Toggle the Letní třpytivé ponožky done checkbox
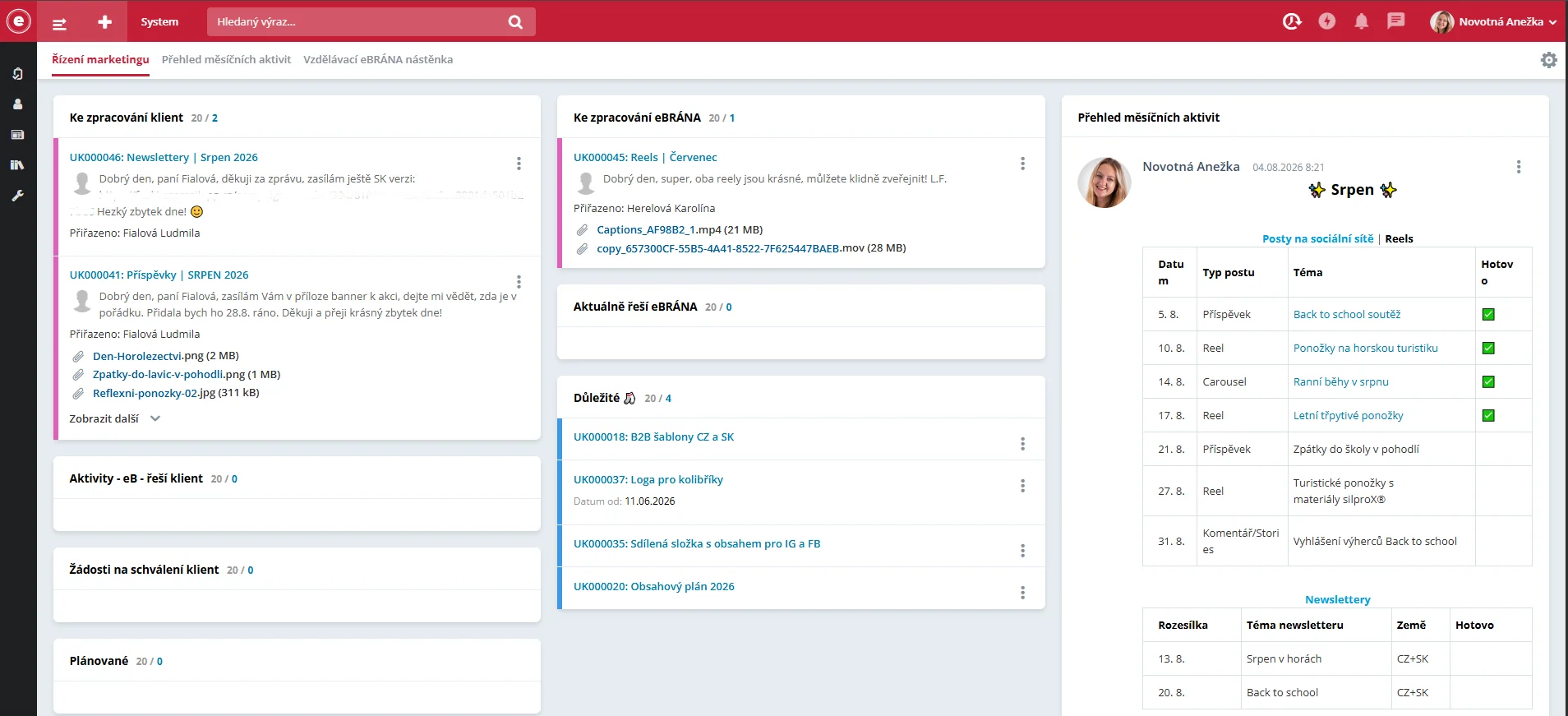1568x716 pixels. coord(1488,415)
